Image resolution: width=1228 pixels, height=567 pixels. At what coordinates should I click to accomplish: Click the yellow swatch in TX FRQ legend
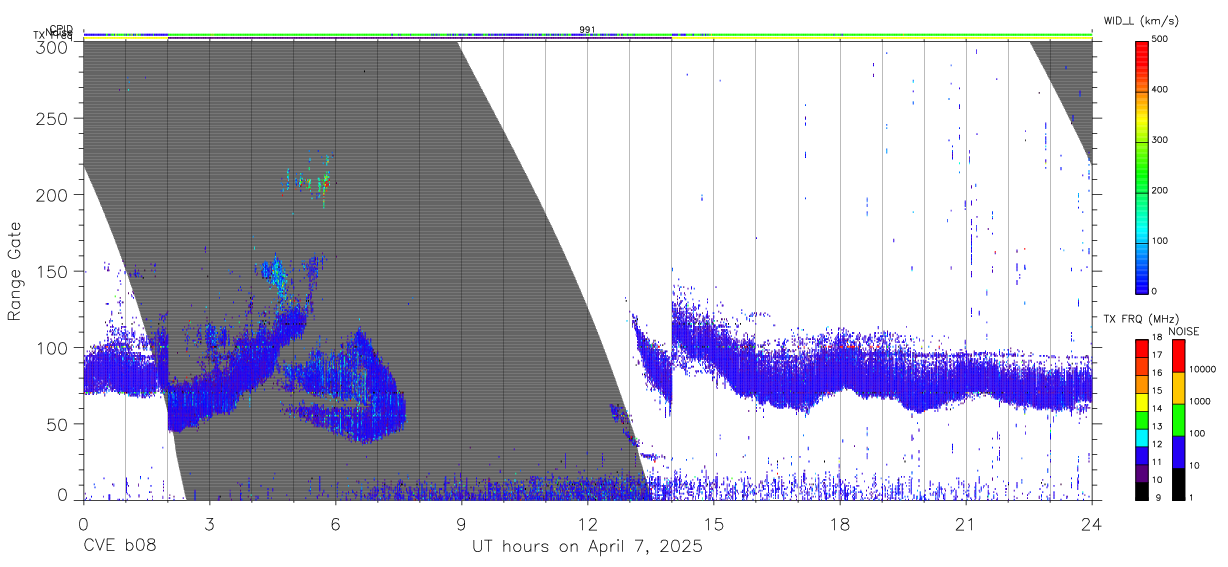1142,400
